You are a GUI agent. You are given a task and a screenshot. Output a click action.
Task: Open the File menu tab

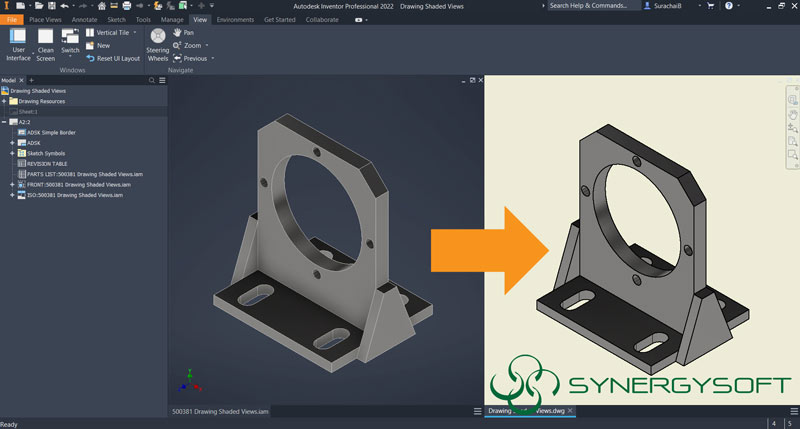[12, 20]
